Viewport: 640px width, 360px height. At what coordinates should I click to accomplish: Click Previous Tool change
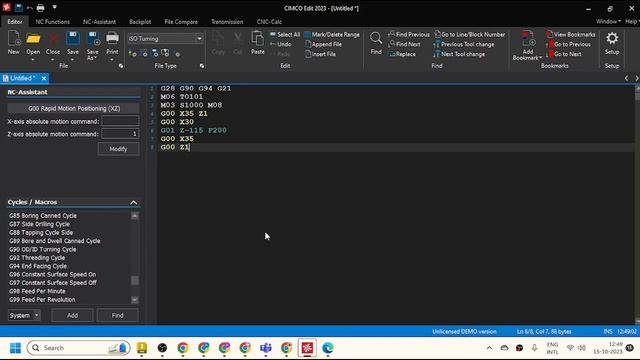pos(464,44)
